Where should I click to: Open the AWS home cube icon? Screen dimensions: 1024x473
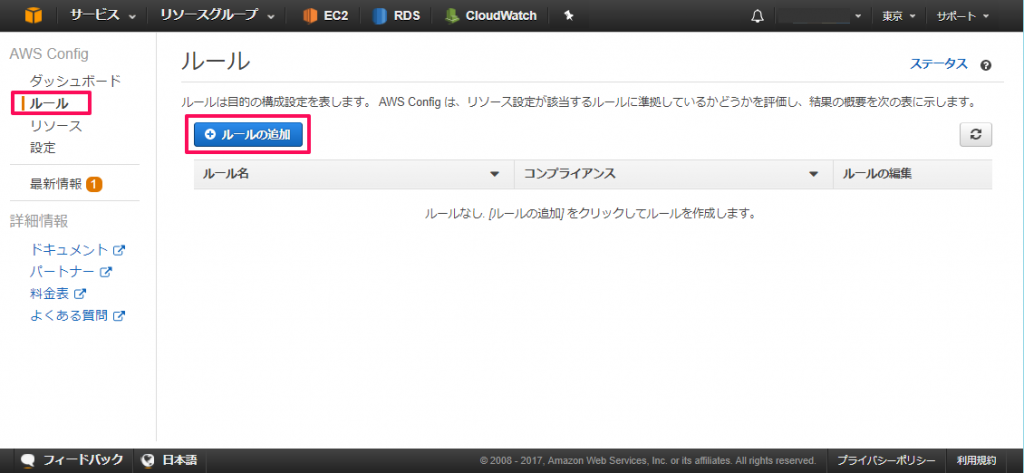point(33,16)
